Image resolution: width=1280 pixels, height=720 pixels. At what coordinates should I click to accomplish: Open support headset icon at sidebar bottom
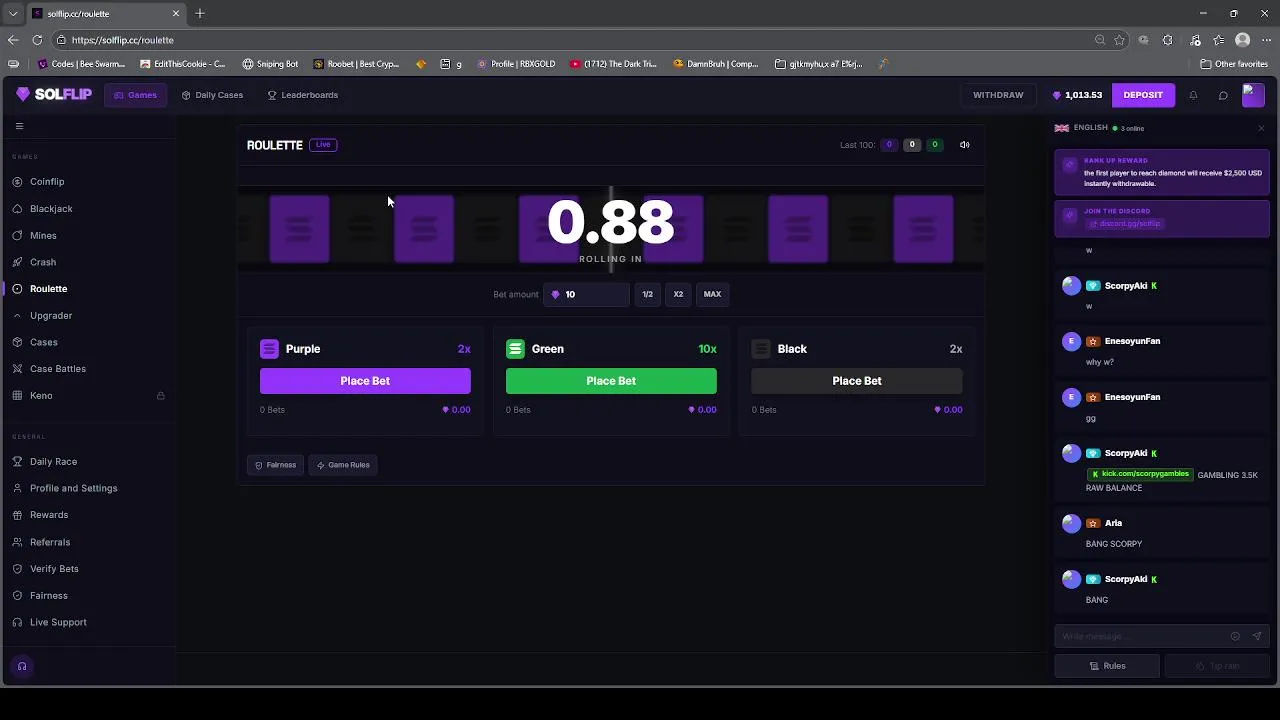click(x=22, y=666)
